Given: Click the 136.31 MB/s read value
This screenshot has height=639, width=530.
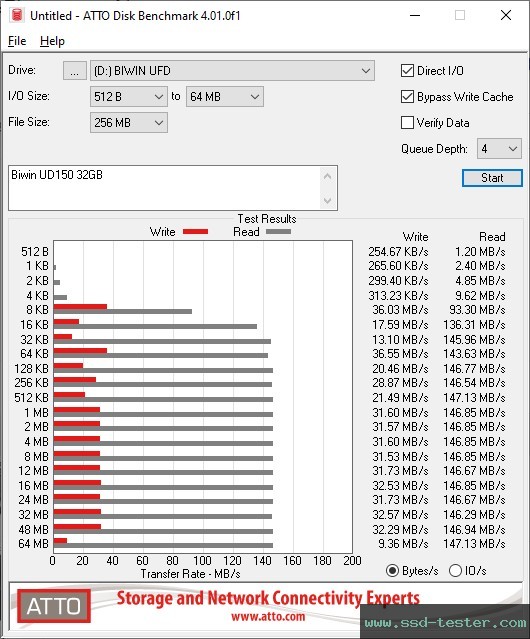Looking at the screenshot, I should (474, 325).
